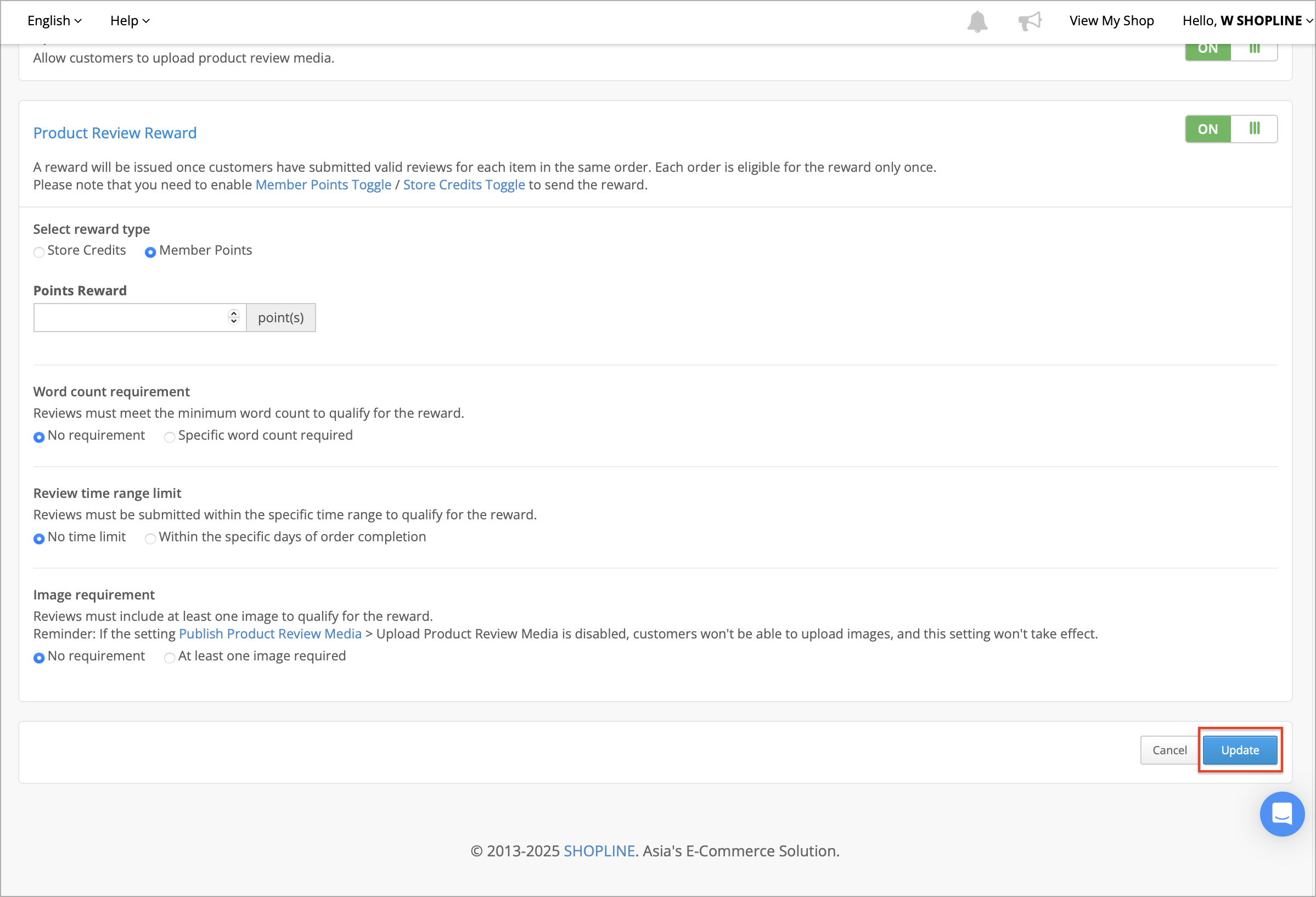This screenshot has width=1316, height=897.
Task: Select Within the specific days of order completion
Action: pyautogui.click(x=150, y=539)
